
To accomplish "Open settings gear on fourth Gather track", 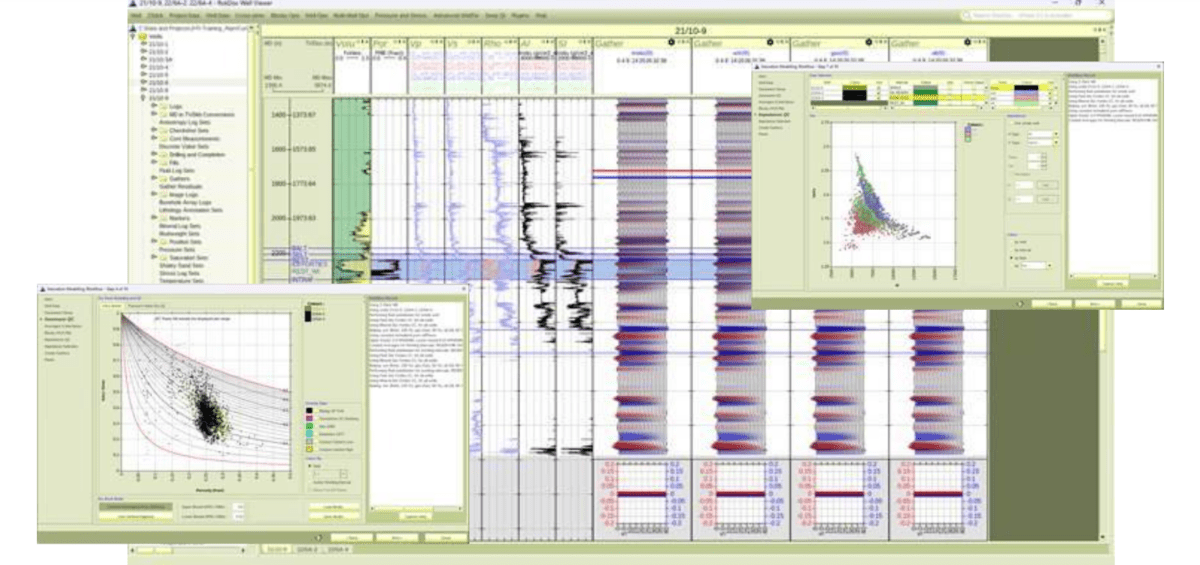I will point(969,44).
